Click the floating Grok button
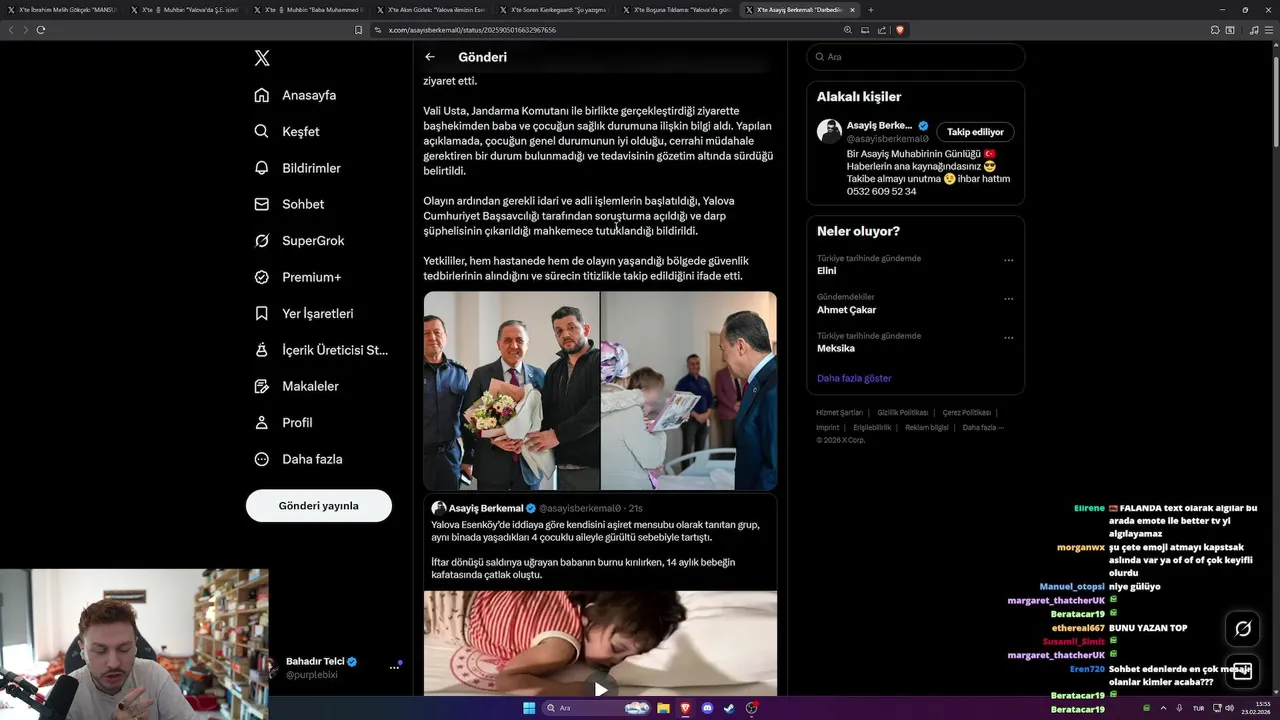The height and width of the screenshot is (720, 1280). coord(1243,629)
